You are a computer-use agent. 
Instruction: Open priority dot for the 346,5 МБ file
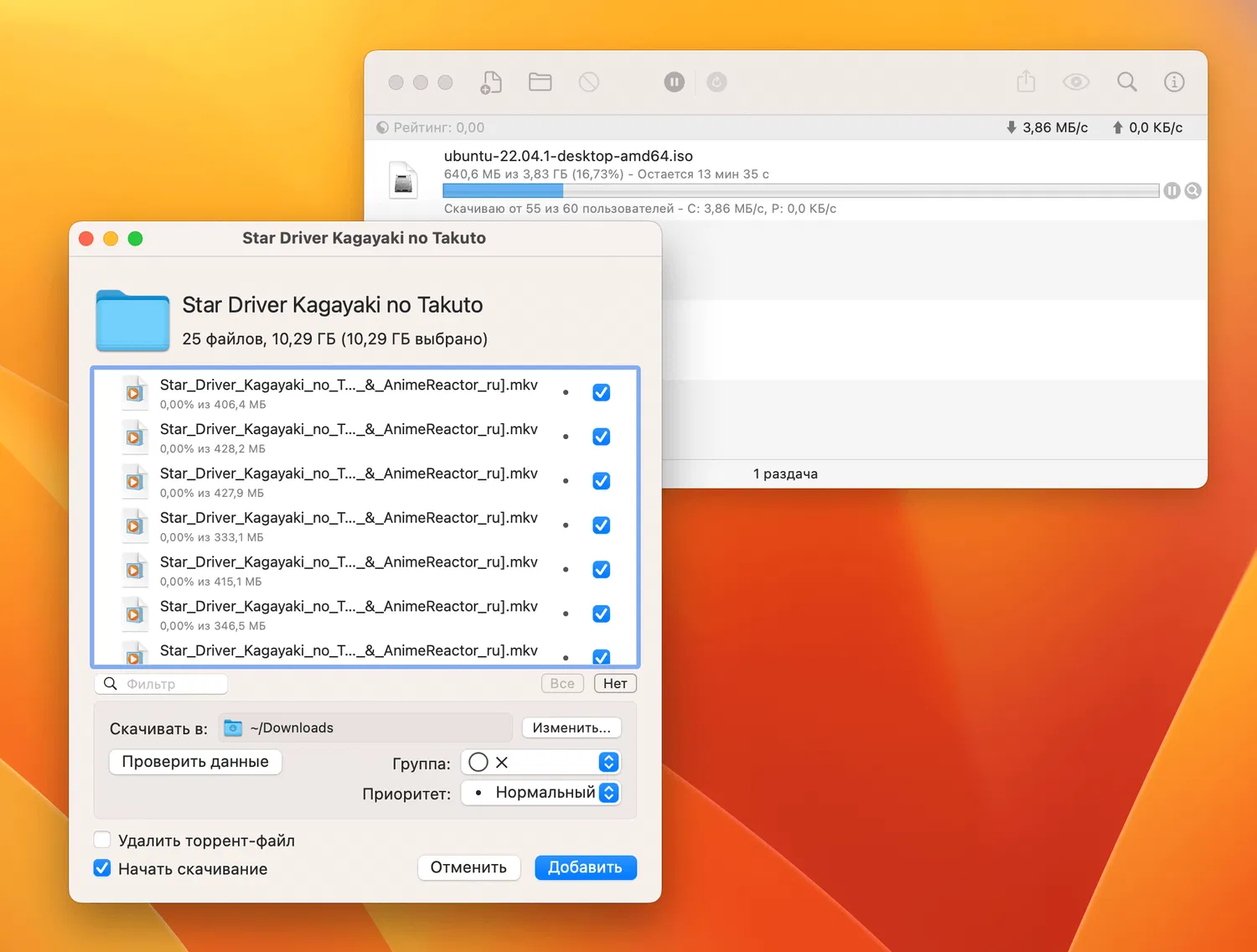pos(566,614)
